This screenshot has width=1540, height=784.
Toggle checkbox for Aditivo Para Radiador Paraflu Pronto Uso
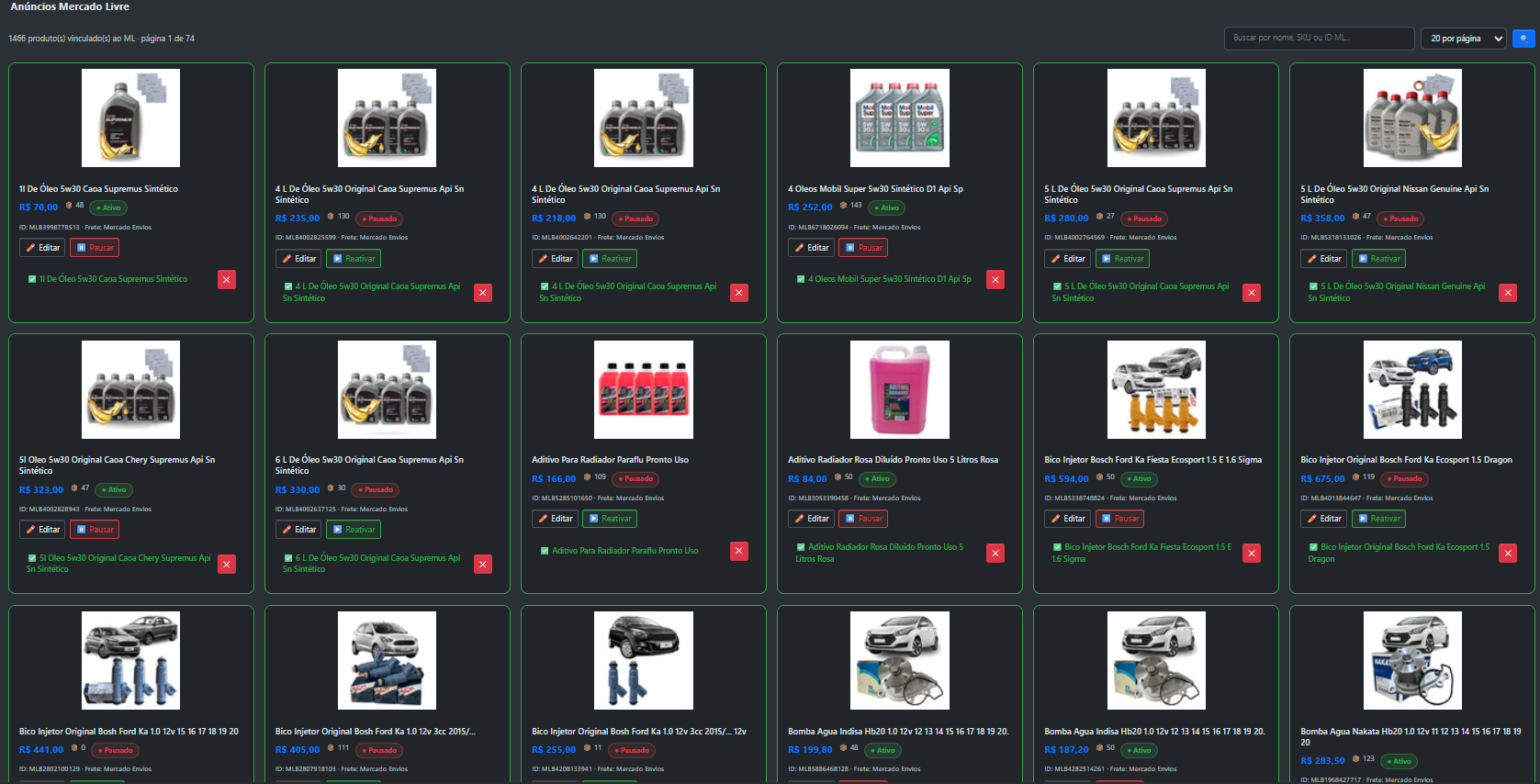pyautogui.click(x=545, y=551)
